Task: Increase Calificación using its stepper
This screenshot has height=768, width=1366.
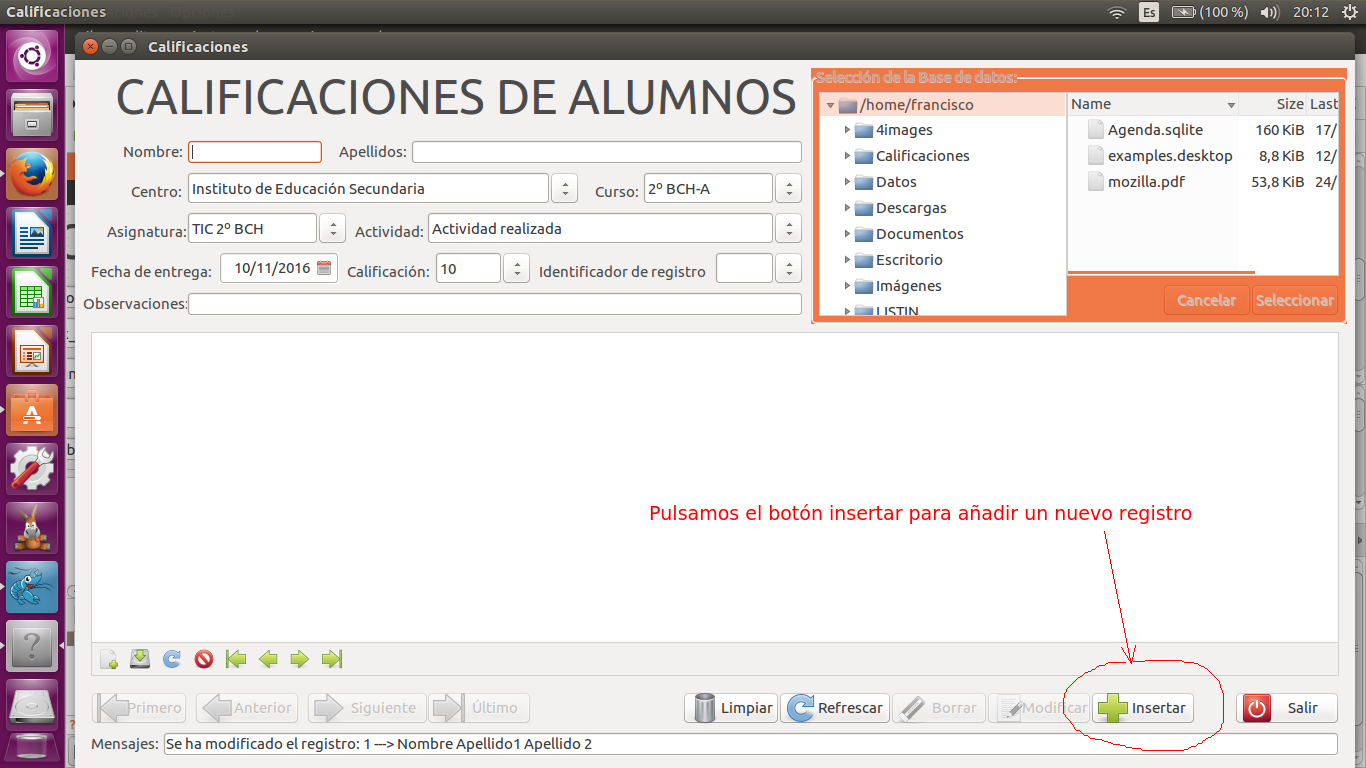Action: point(516,261)
